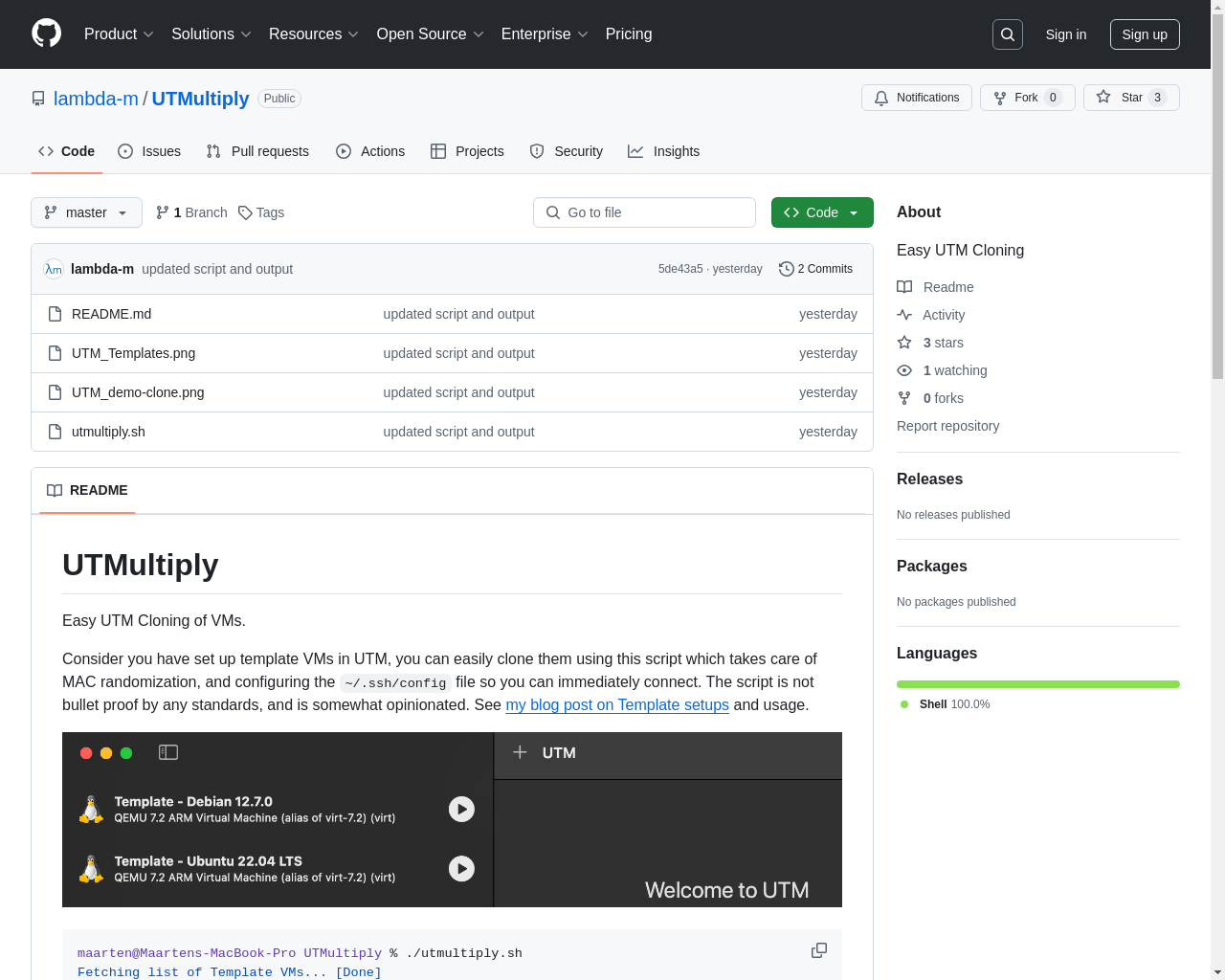Switch to the Actions tab

coord(370,151)
